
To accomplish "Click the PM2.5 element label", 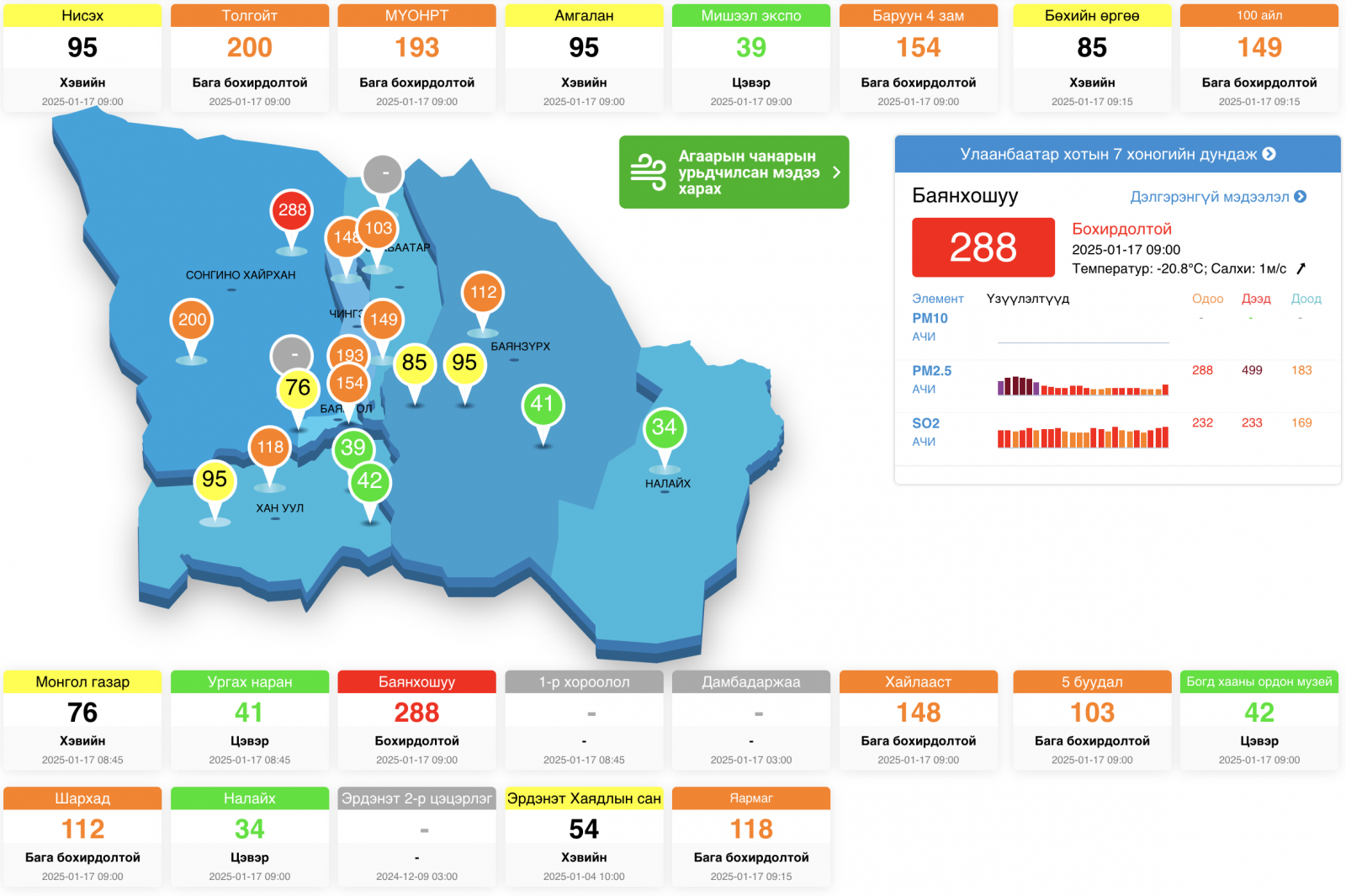I will pos(931,371).
